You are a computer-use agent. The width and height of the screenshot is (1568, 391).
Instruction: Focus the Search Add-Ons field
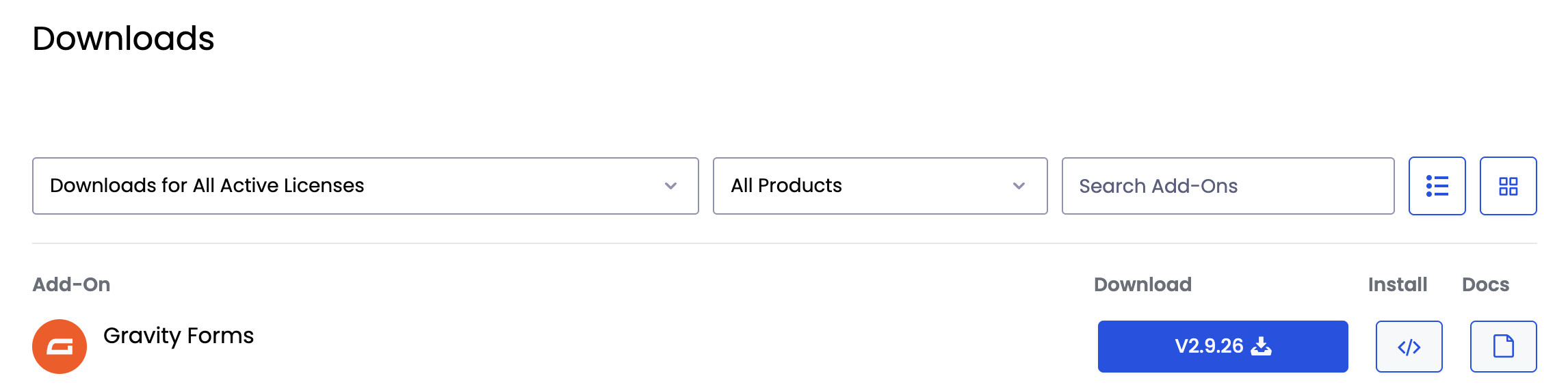[x=1227, y=186]
